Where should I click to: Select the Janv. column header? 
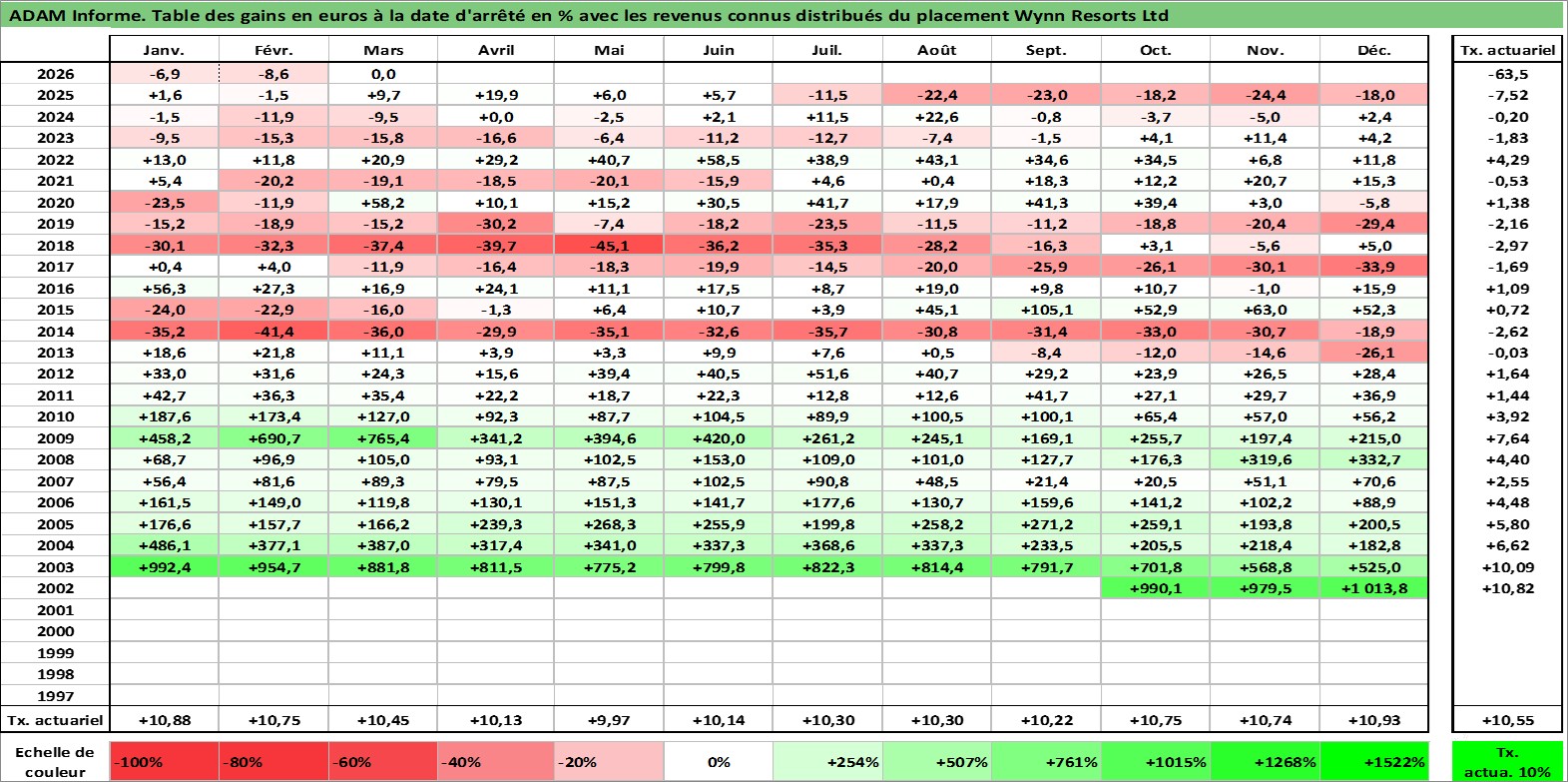click(x=165, y=50)
